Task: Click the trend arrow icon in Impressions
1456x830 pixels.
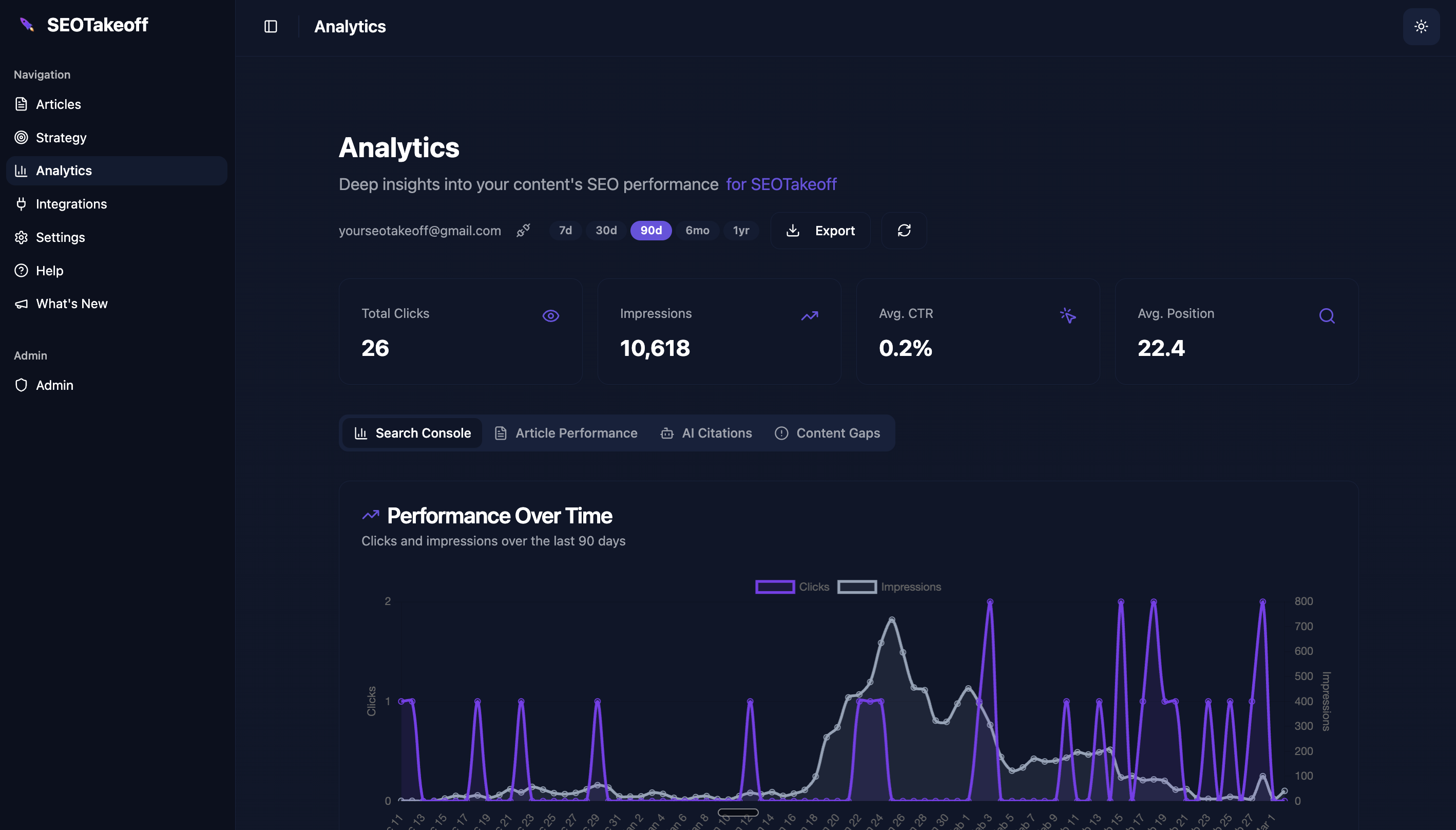Action: click(810, 315)
